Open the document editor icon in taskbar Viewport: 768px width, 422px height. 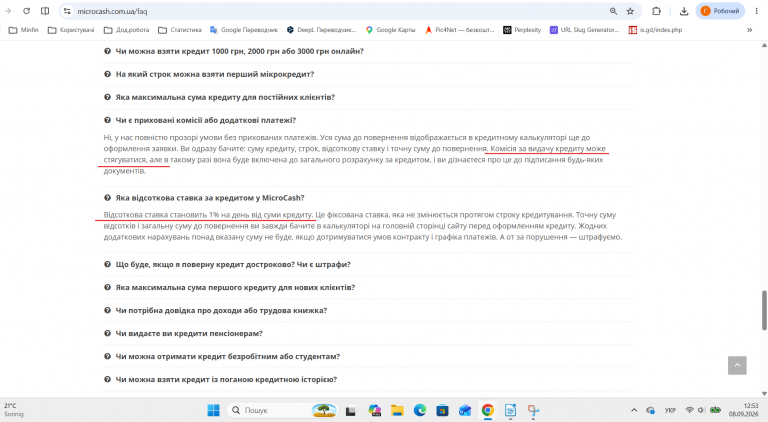click(x=510, y=411)
